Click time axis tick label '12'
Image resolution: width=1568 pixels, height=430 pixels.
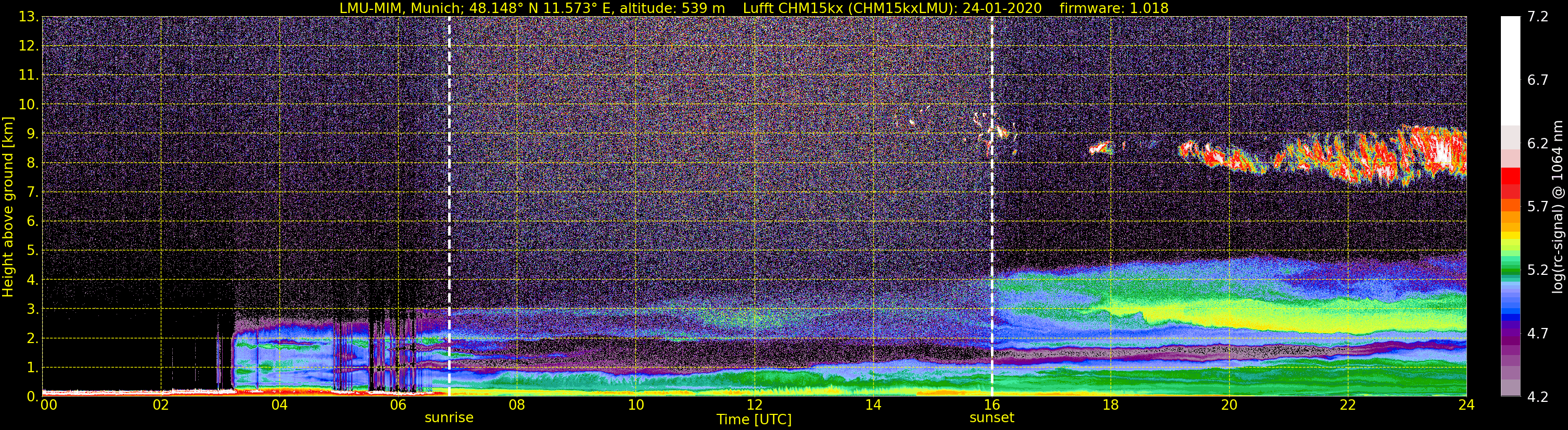(x=754, y=405)
